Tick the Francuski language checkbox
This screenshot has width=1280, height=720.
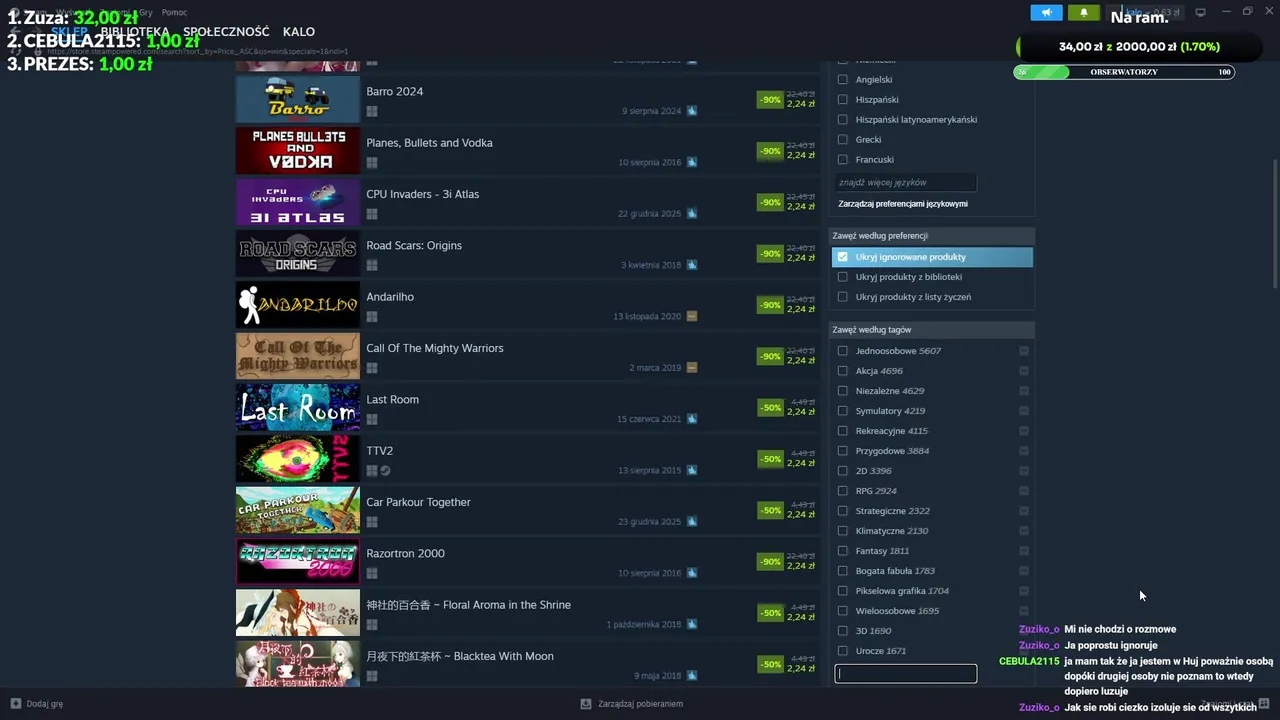pyautogui.click(x=843, y=160)
